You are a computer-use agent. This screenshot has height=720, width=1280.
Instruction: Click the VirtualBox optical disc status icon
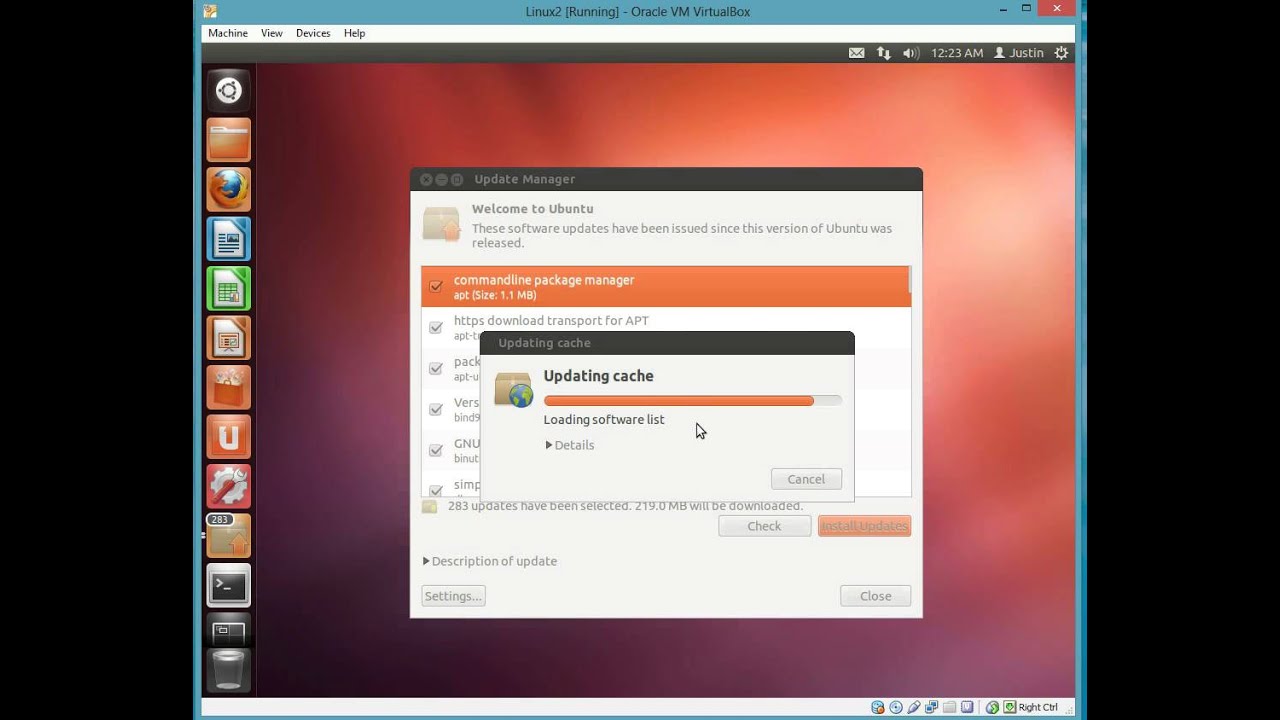coord(895,707)
